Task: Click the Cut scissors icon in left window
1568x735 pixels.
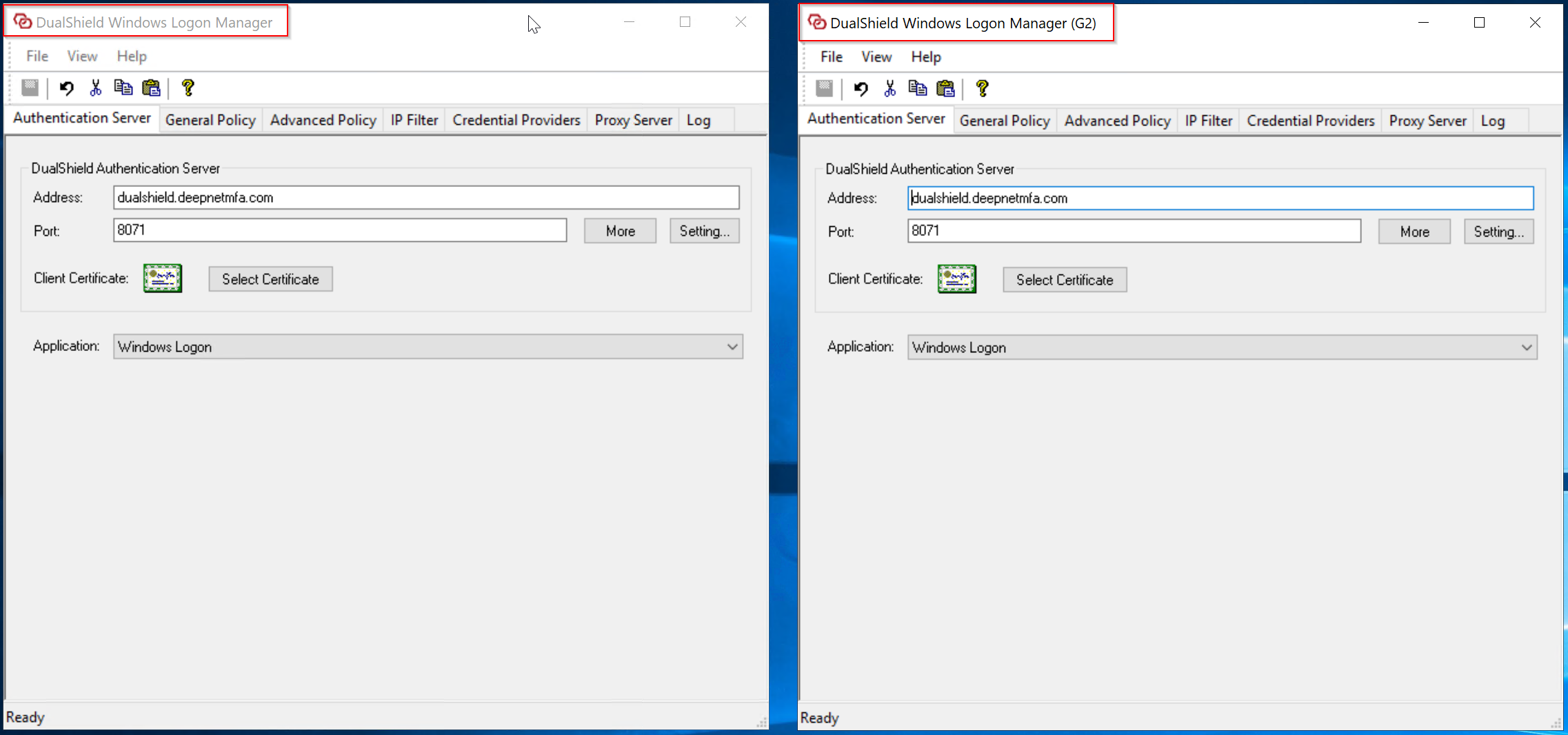Action: point(95,88)
